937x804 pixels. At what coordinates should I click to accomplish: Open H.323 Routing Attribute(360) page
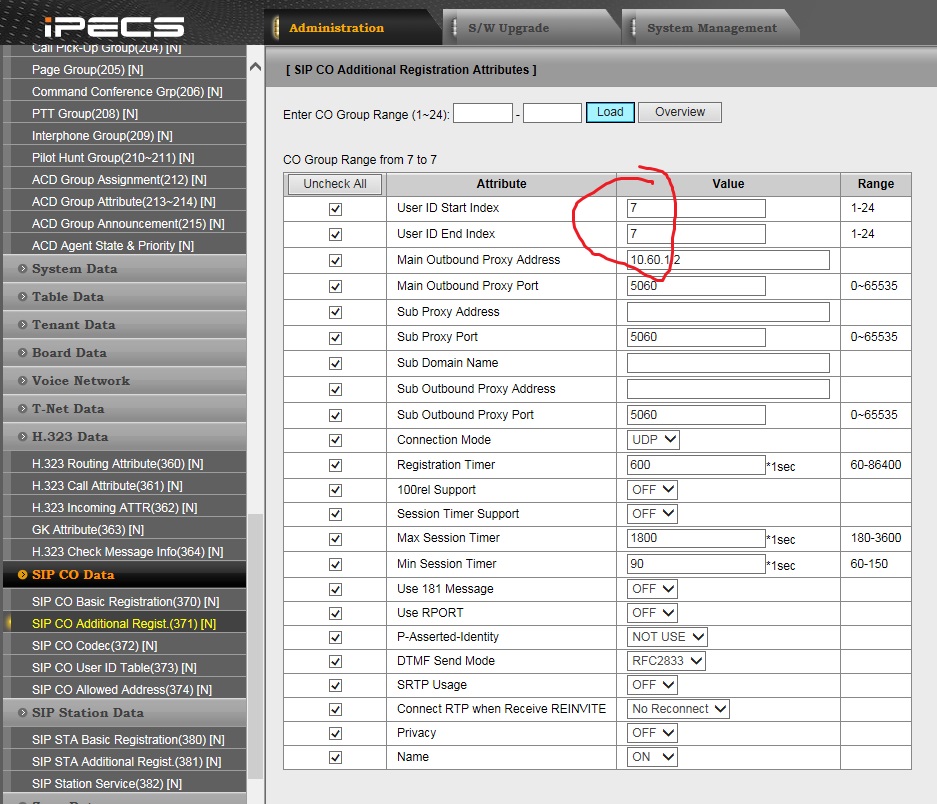click(x=117, y=464)
